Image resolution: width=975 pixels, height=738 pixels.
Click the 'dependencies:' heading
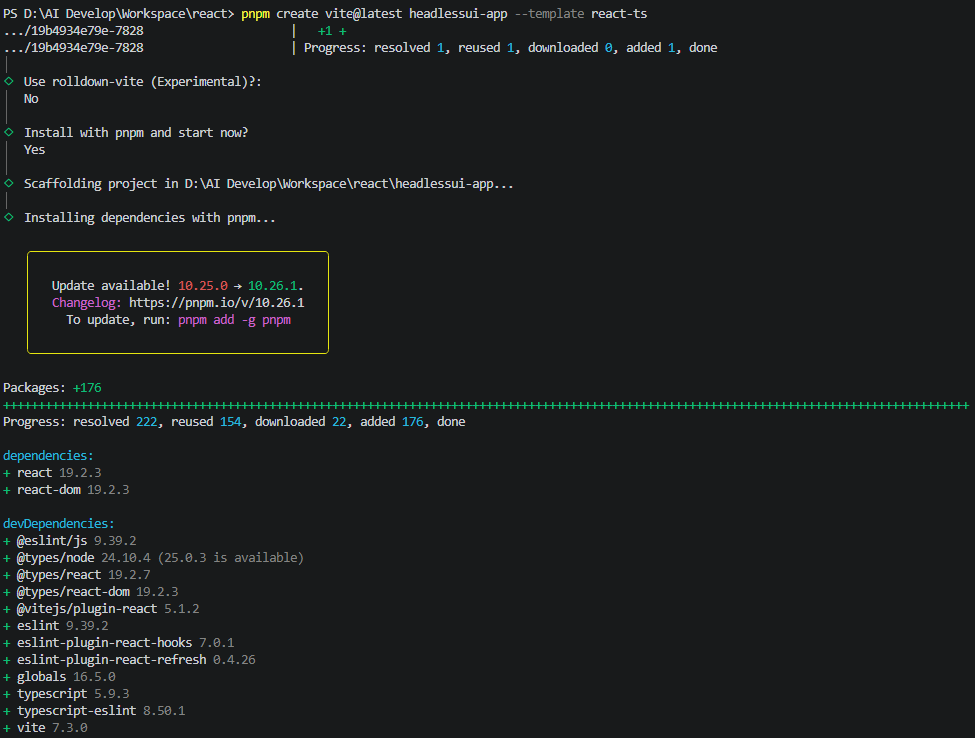coord(48,456)
